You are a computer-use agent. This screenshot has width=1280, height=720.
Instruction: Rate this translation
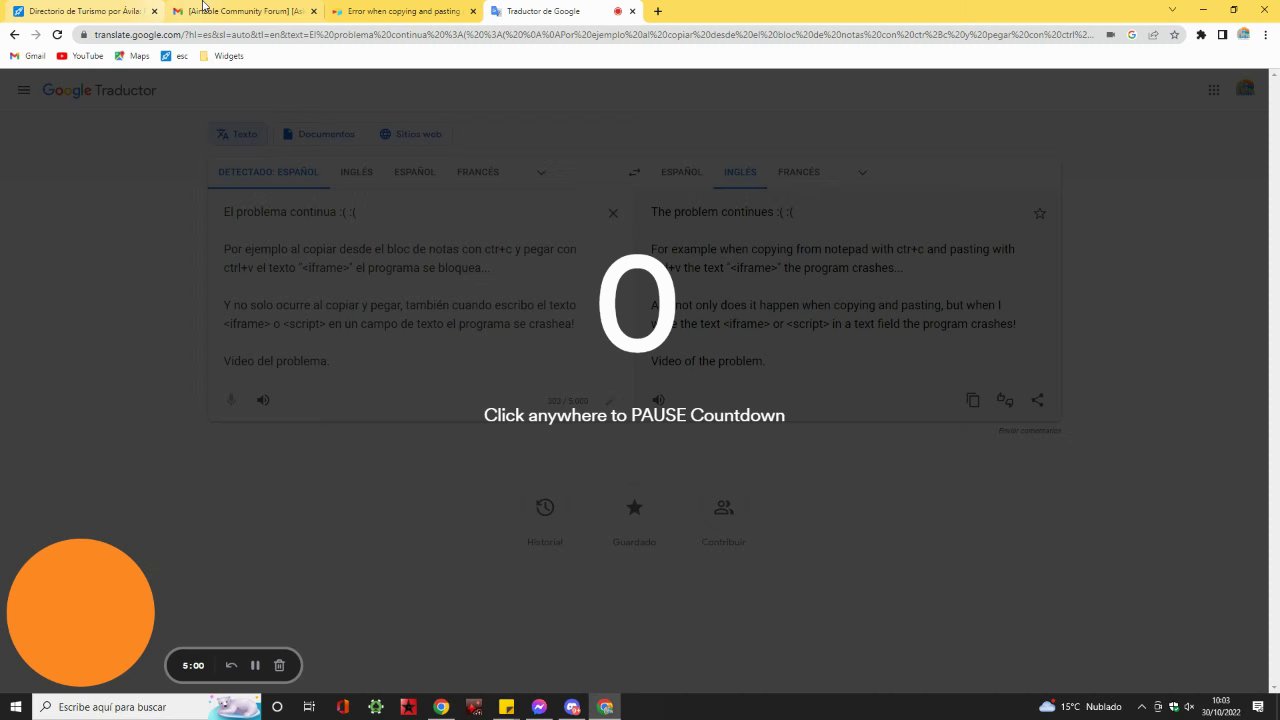tap(1005, 400)
